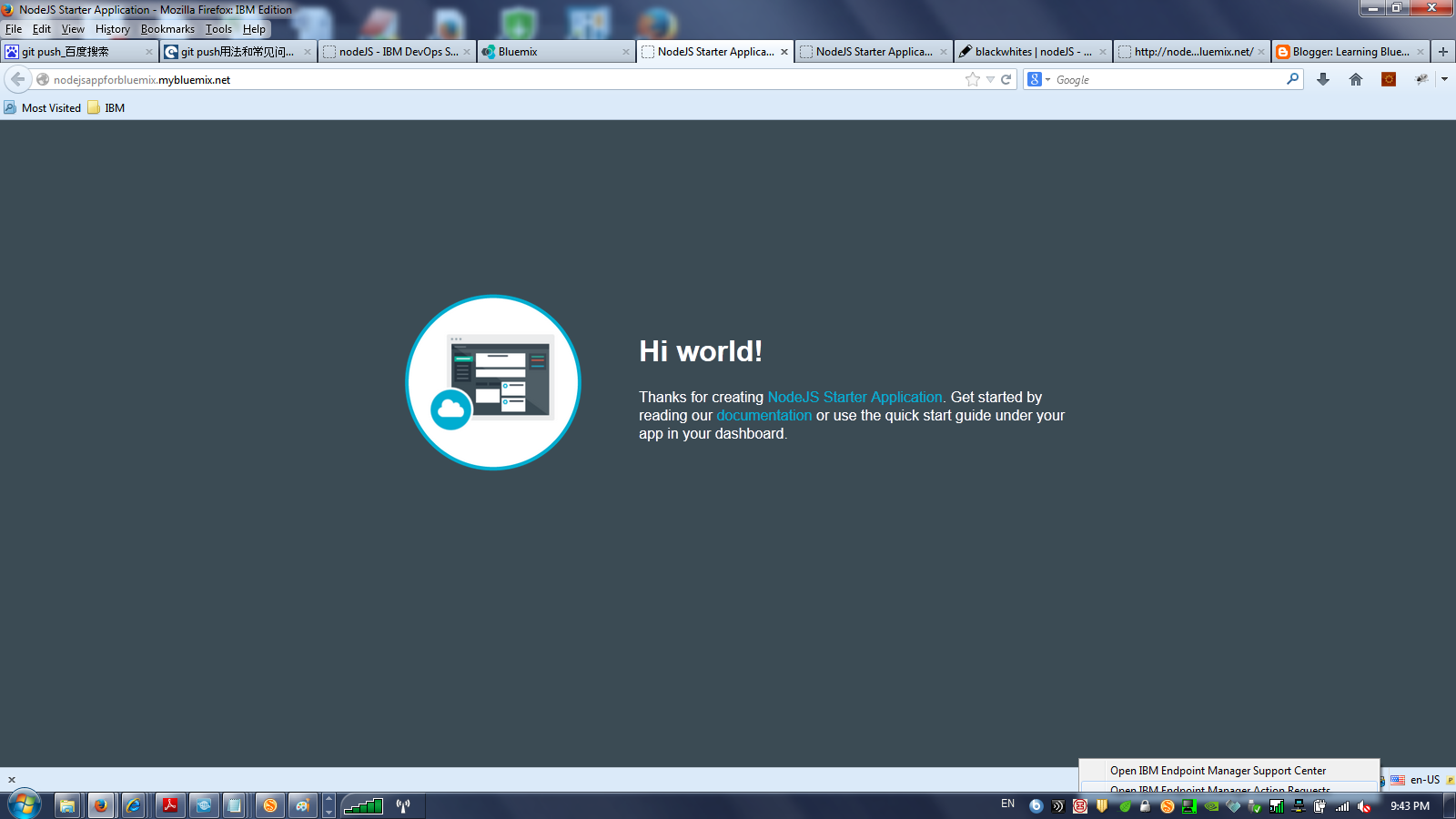This screenshot has width=1456, height=819.
Task: Open the Google search engine dropdown
Action: point(1038,79)
